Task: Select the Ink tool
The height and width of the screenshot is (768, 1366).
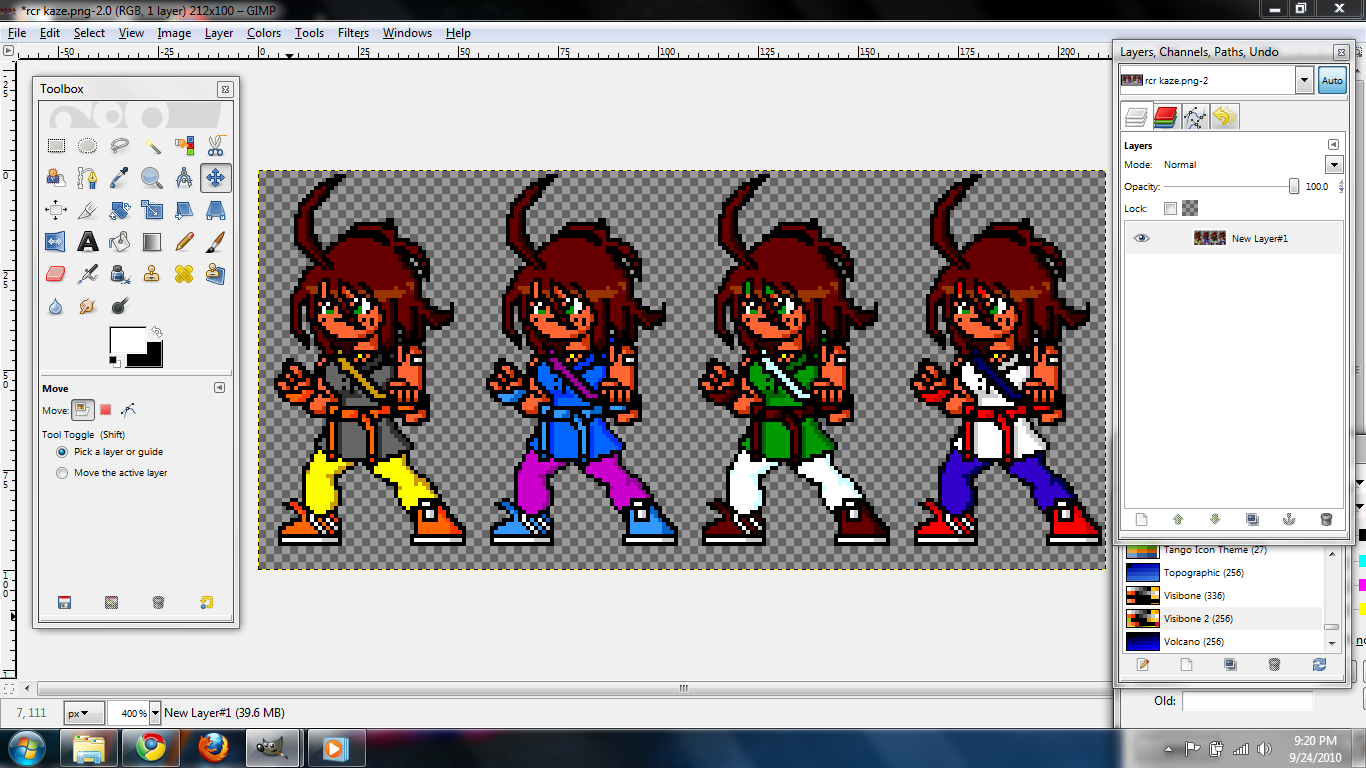Action: (120, 274)
